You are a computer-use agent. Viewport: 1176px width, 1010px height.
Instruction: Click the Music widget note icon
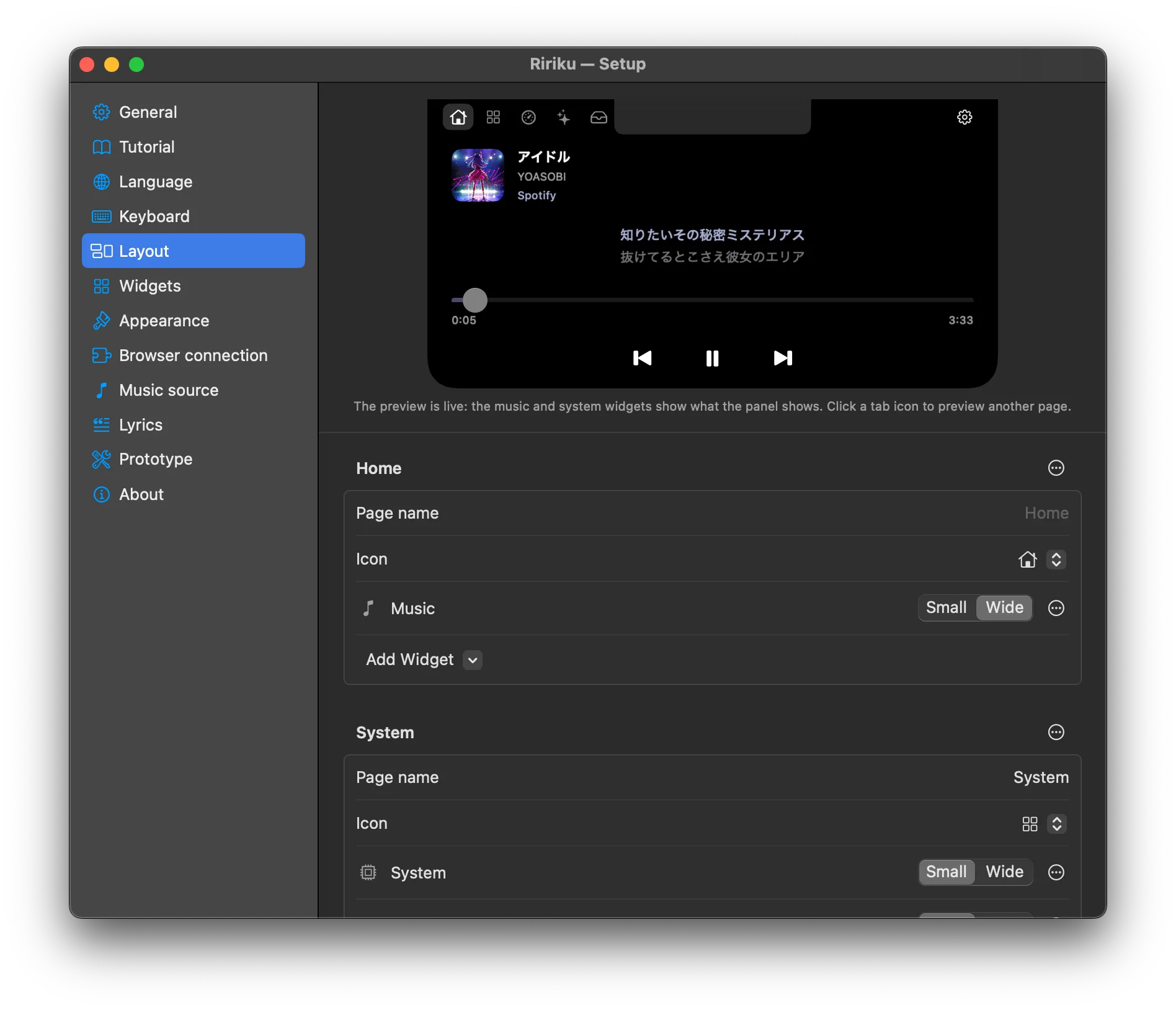pos(368,608)
